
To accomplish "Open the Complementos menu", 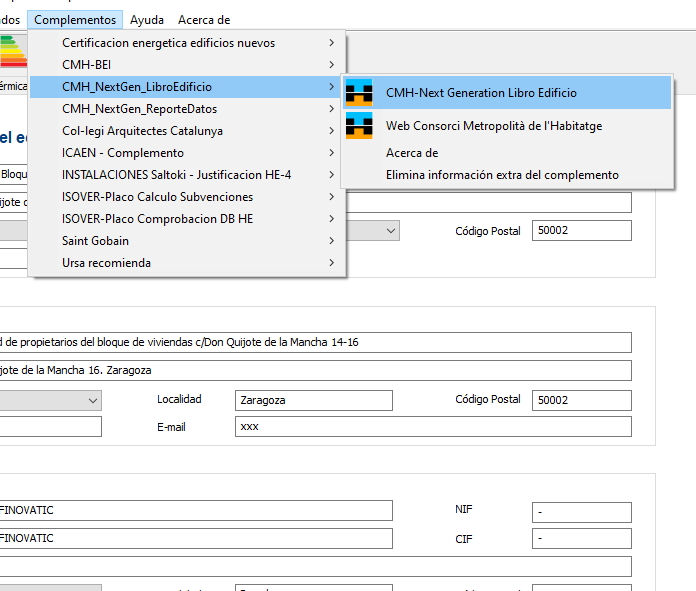I will (76, 19).
